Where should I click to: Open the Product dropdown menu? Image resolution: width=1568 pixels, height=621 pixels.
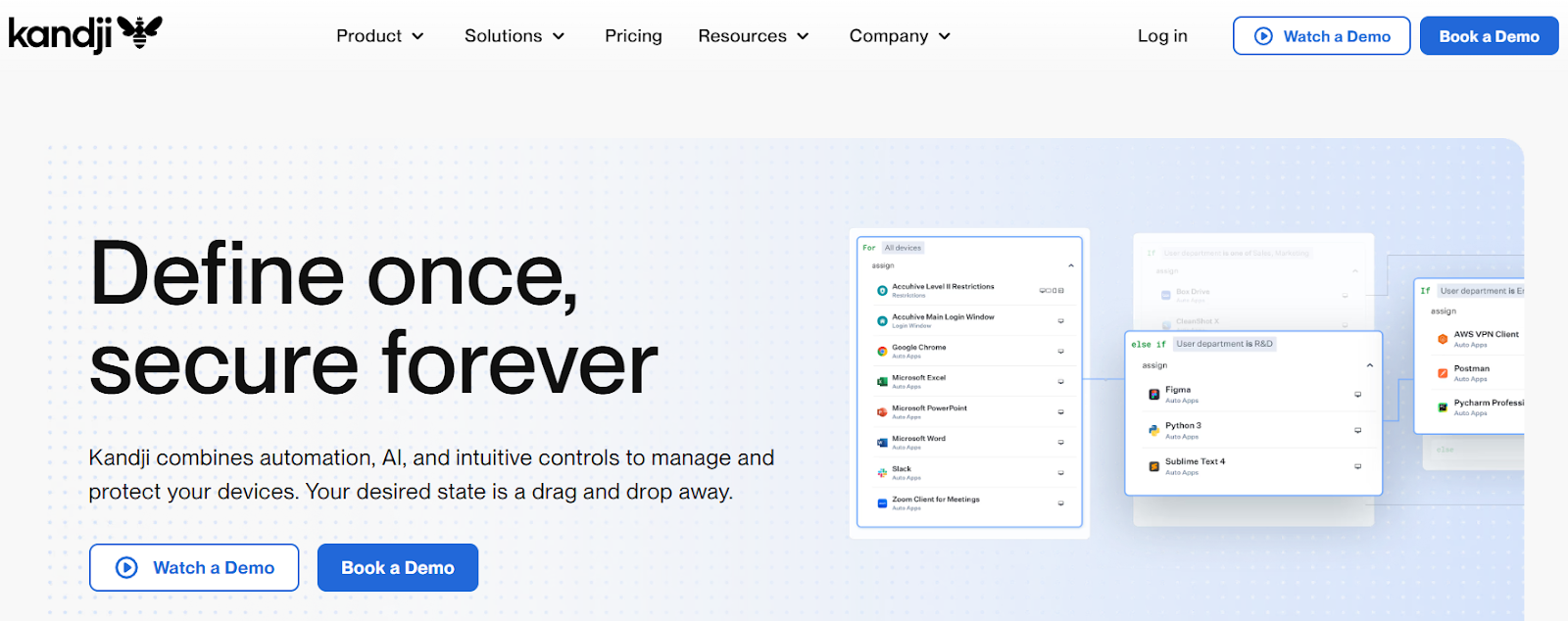tap(380, 36)
